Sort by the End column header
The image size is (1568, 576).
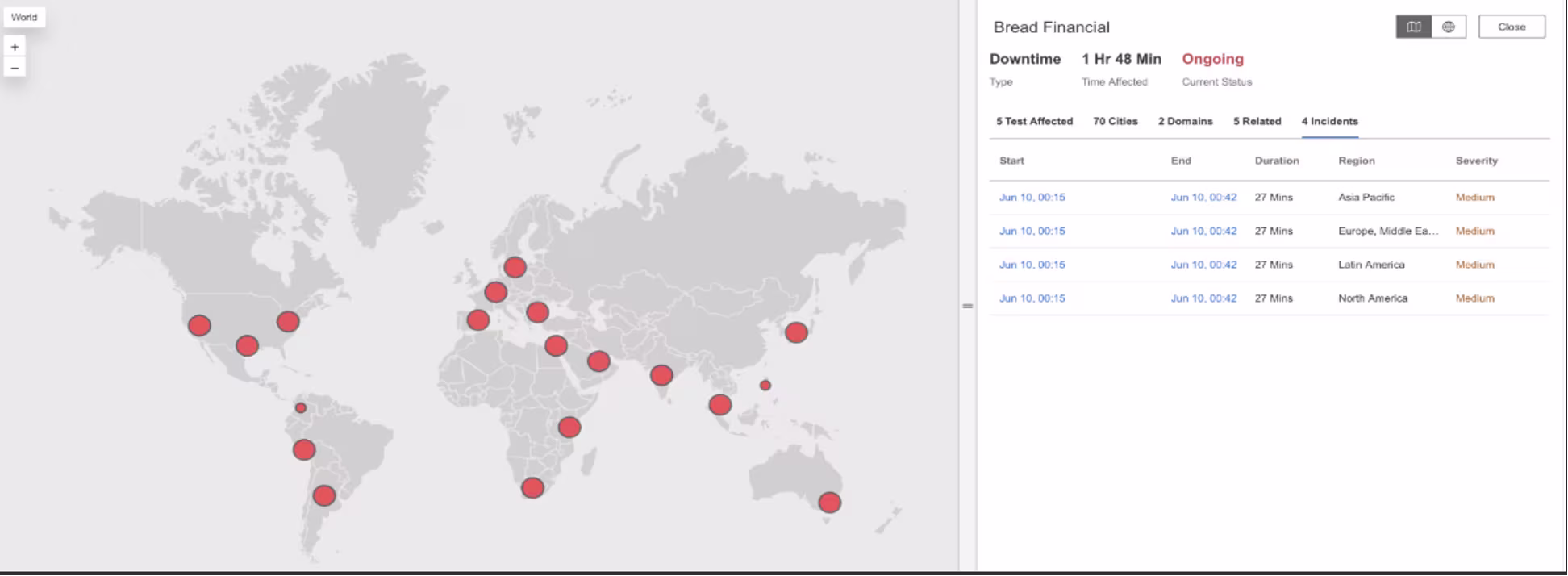pyautogui.click(x=1181, y=161)
